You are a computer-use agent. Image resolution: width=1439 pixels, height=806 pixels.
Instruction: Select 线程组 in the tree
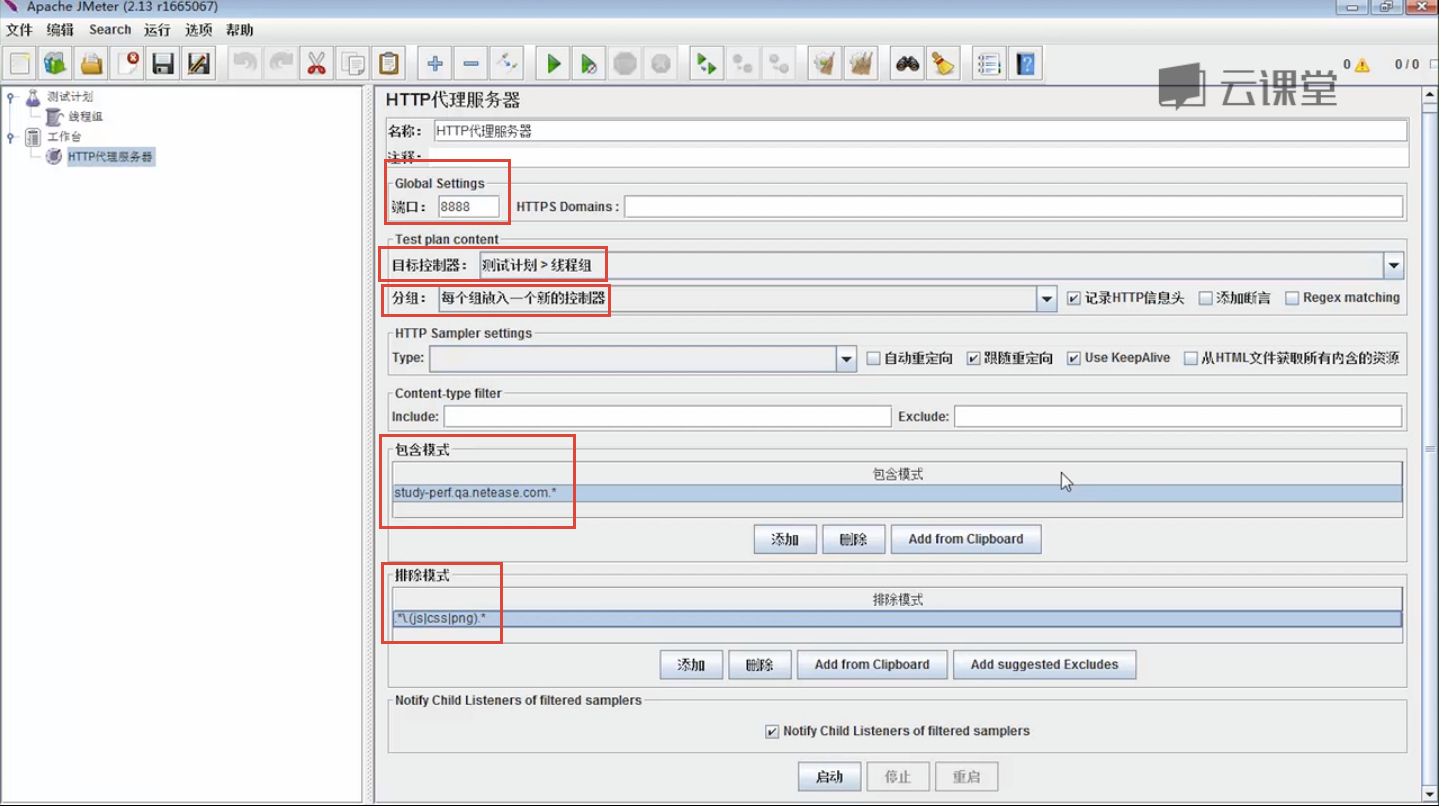(85, 117)
